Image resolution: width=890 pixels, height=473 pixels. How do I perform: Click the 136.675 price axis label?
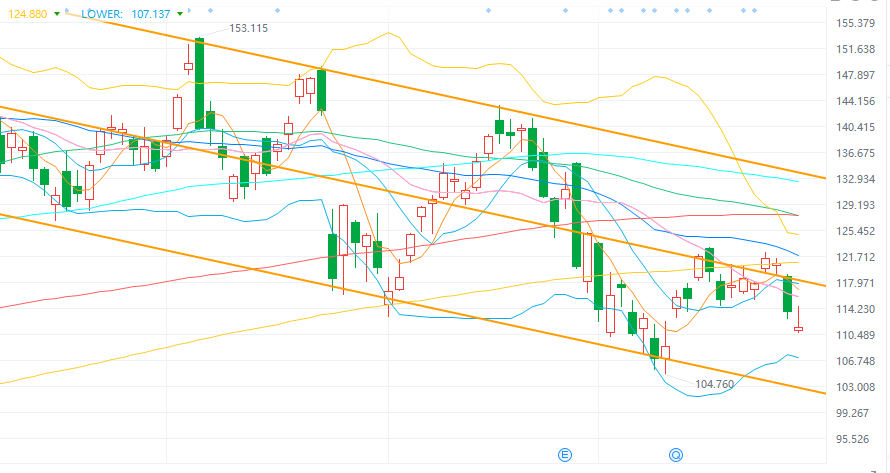(x=855, y=153)
